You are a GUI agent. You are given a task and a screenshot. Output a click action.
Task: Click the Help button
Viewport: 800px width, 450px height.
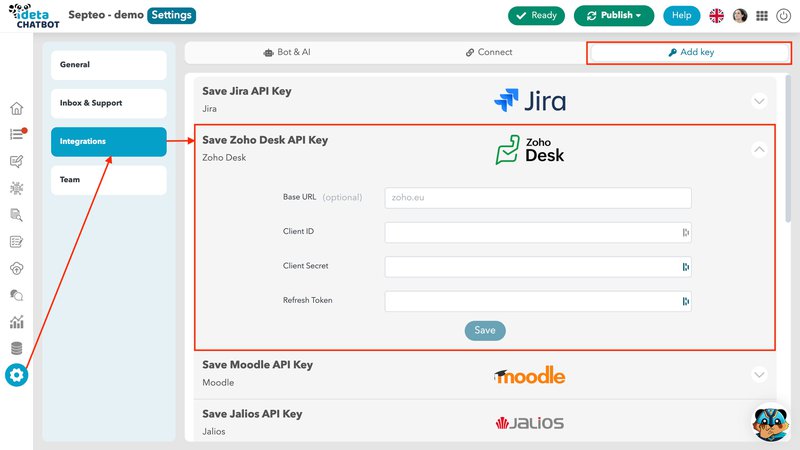click(682, 16)
